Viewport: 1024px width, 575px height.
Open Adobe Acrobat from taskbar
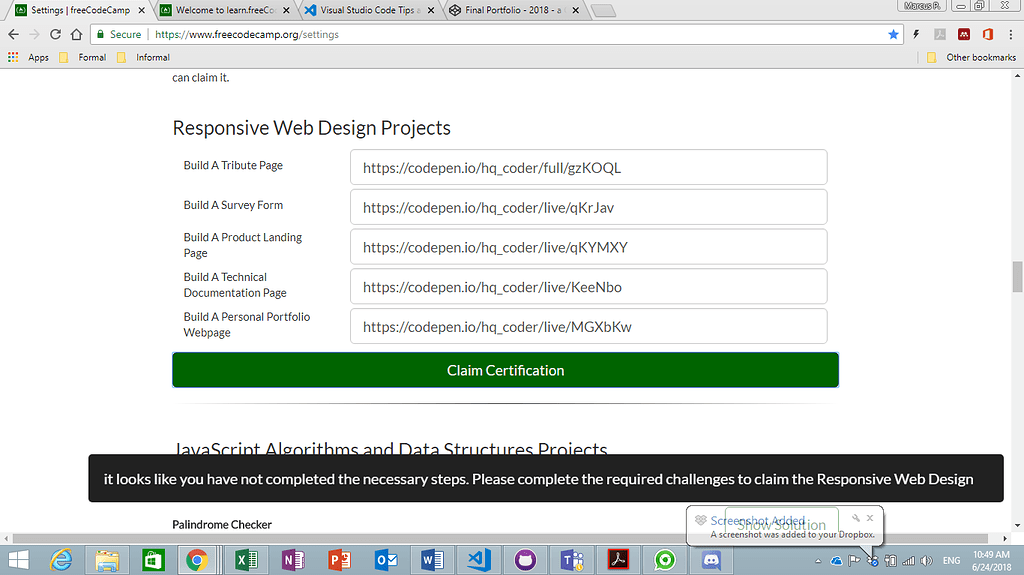coord(618,560)
